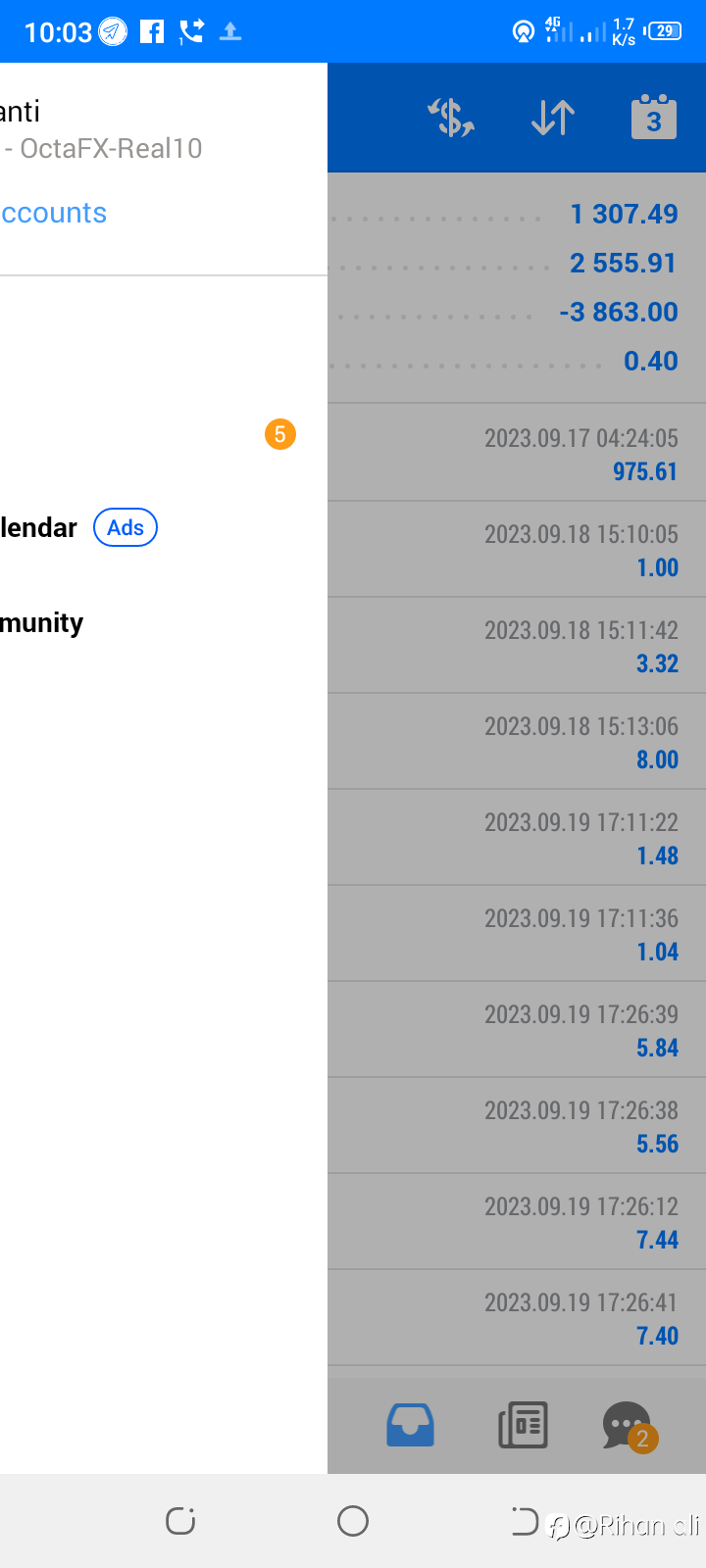Open the calendar date filter icon
This screenshot has height=1568, width=706.
click(x=654, y=117)
